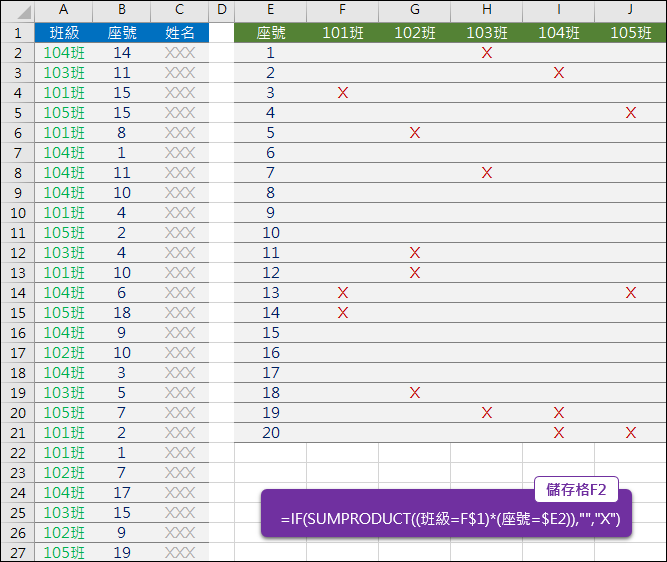
Task: Select column E header
Action: [271, 10]
